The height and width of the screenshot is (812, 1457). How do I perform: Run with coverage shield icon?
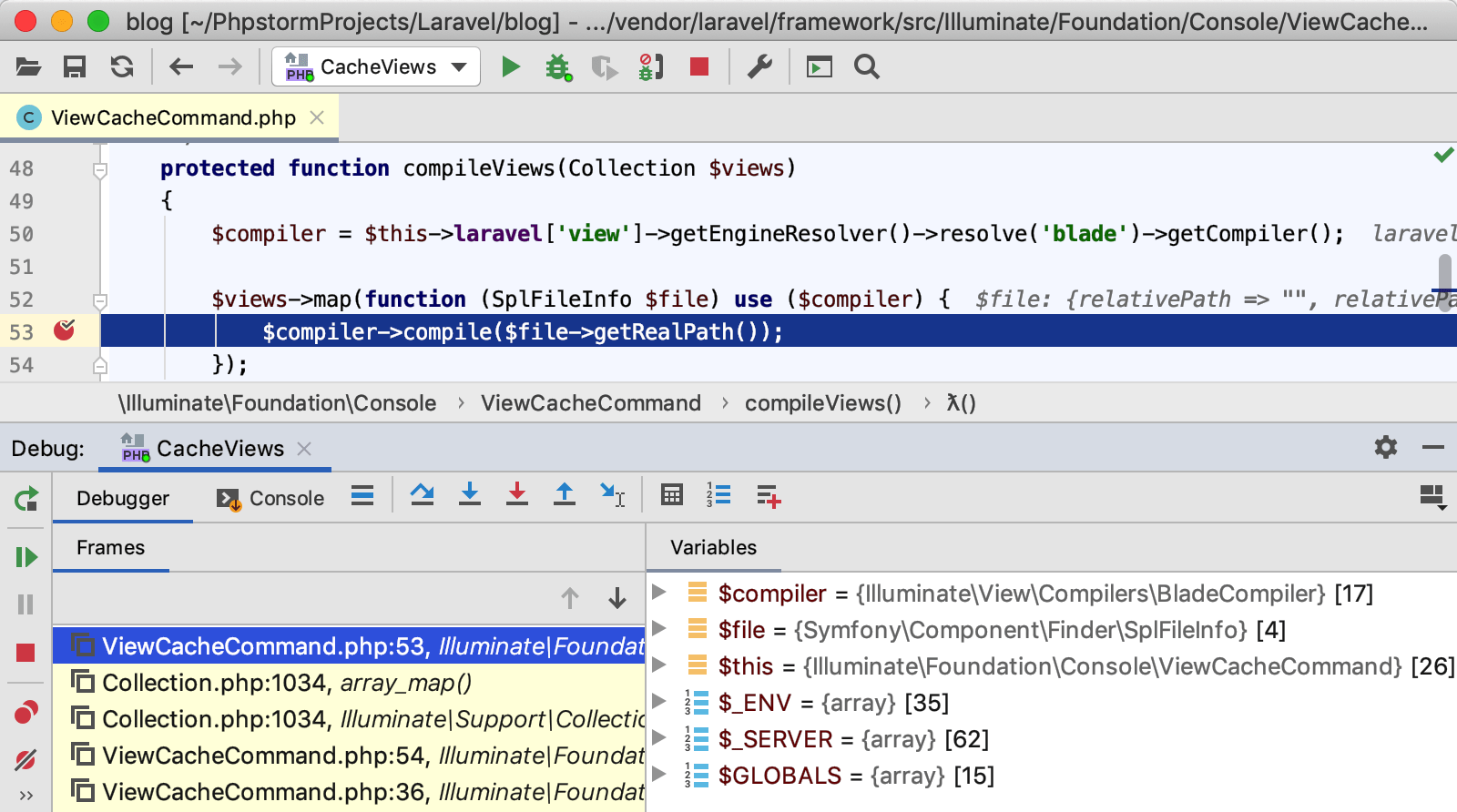[x=604, y=67]
